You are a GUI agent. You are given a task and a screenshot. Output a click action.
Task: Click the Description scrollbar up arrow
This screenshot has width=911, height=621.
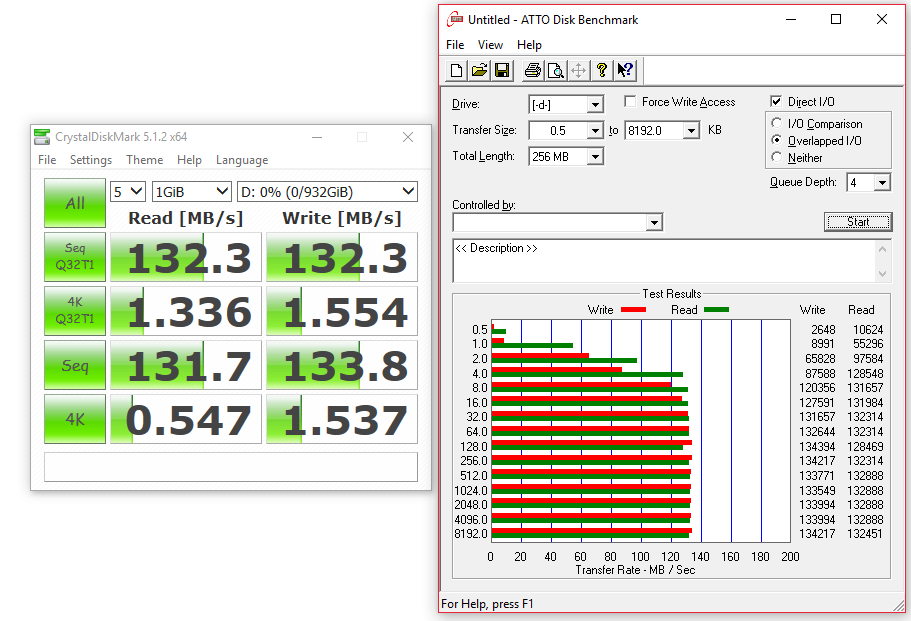click(x=883, y=249)
